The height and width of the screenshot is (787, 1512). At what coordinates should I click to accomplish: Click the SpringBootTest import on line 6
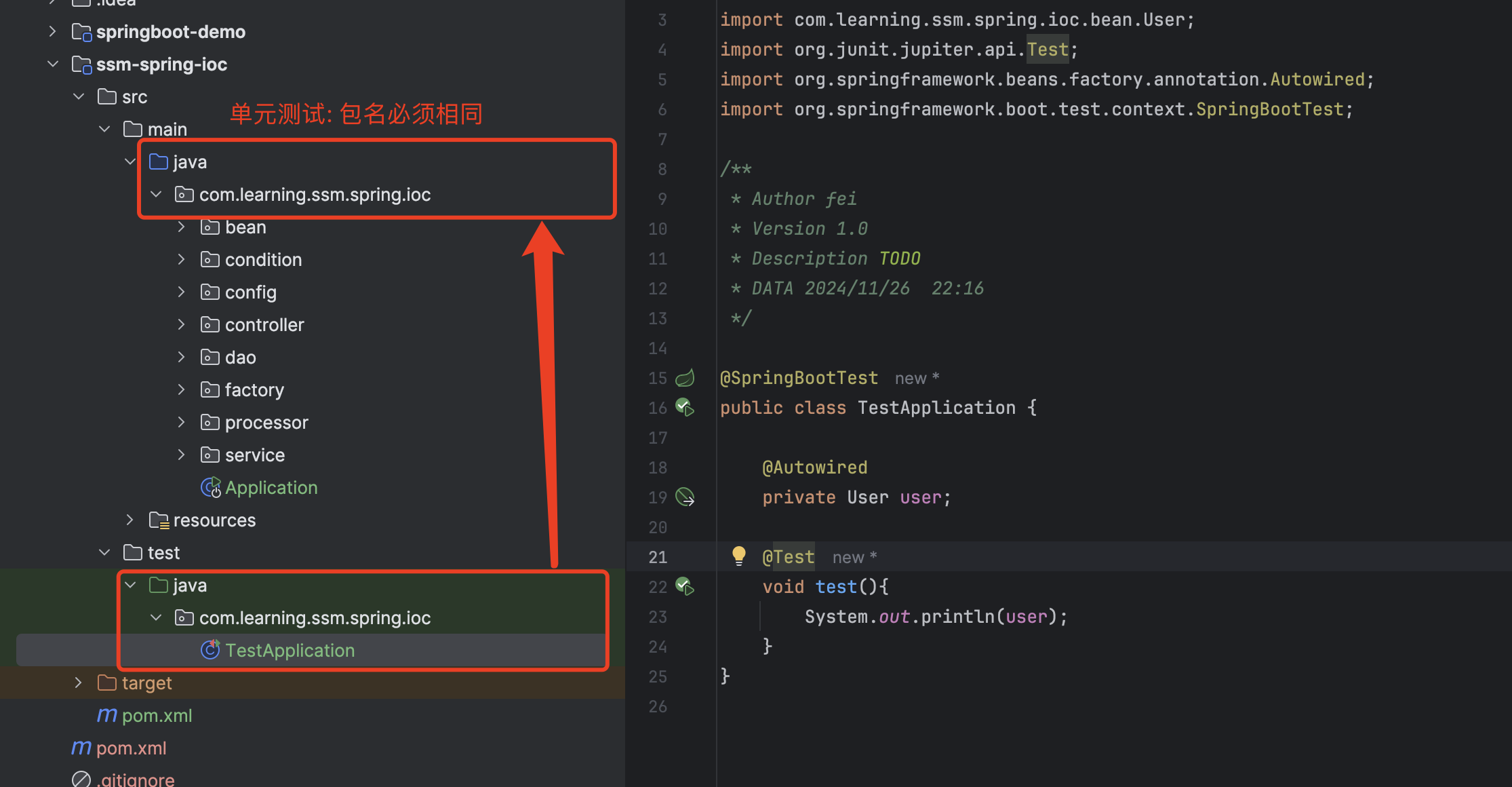[1269, 109]
